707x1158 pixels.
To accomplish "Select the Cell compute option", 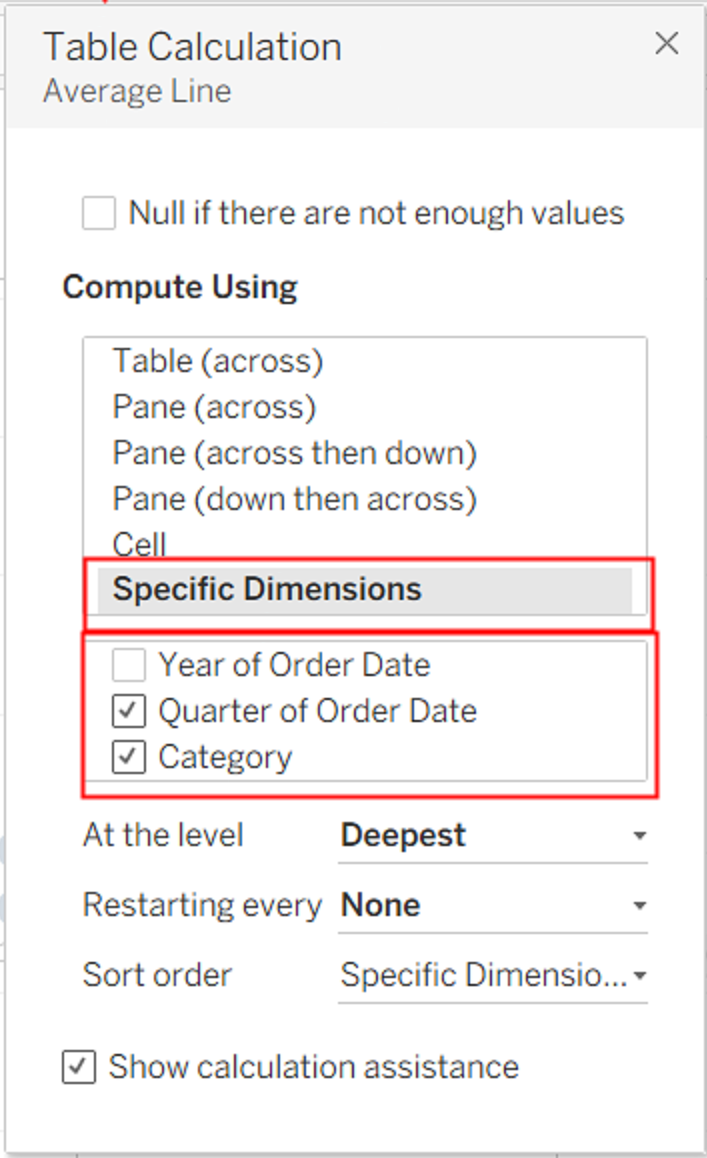I will click(x=139, y=544).
